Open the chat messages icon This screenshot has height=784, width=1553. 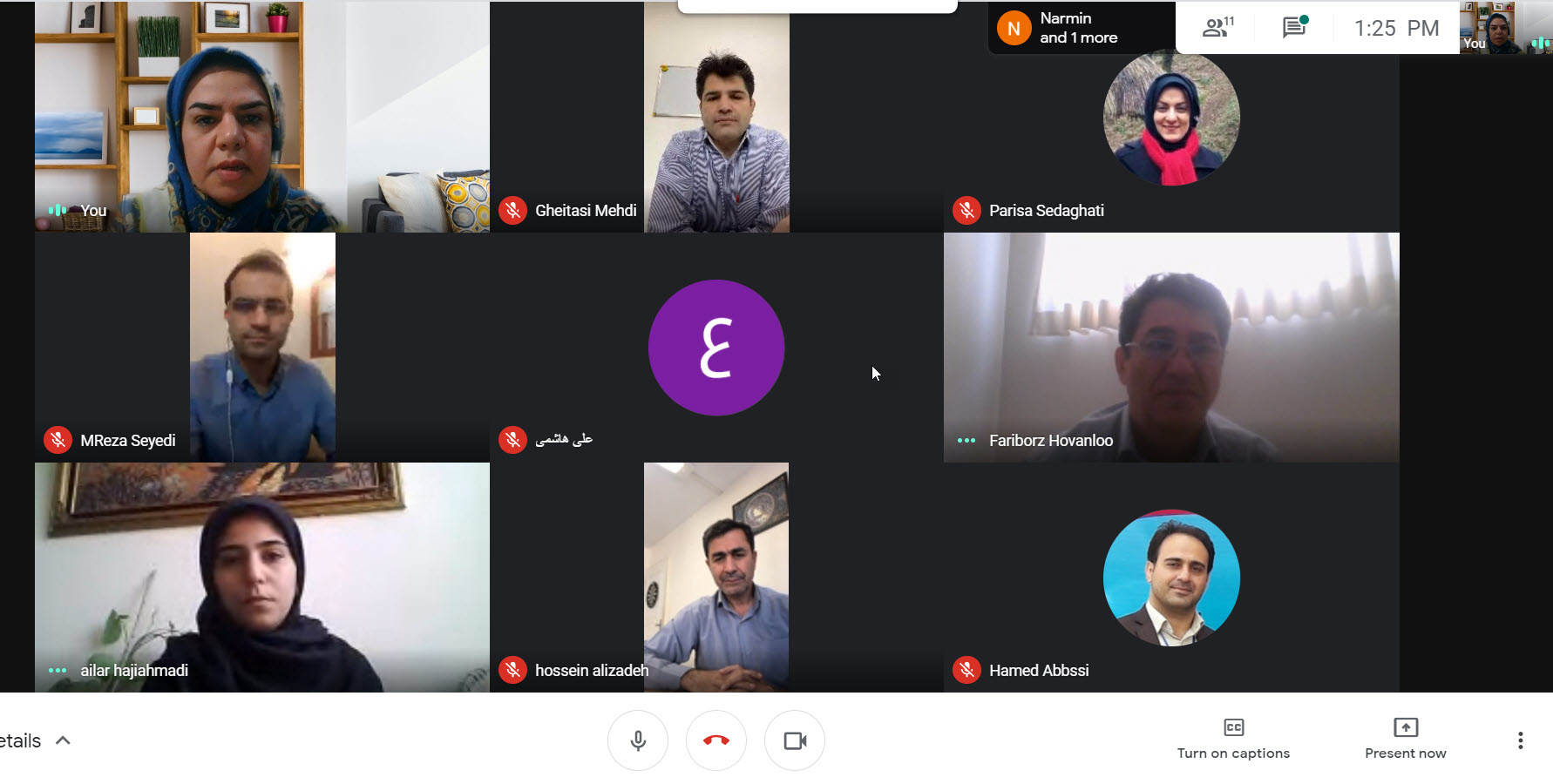(x=1295, y=27)
